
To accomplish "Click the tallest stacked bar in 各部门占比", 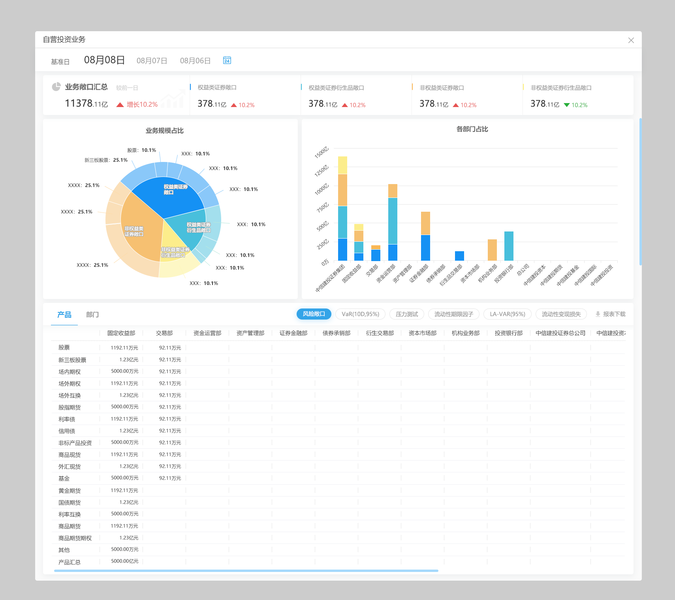I will click(x=342, y=208).
